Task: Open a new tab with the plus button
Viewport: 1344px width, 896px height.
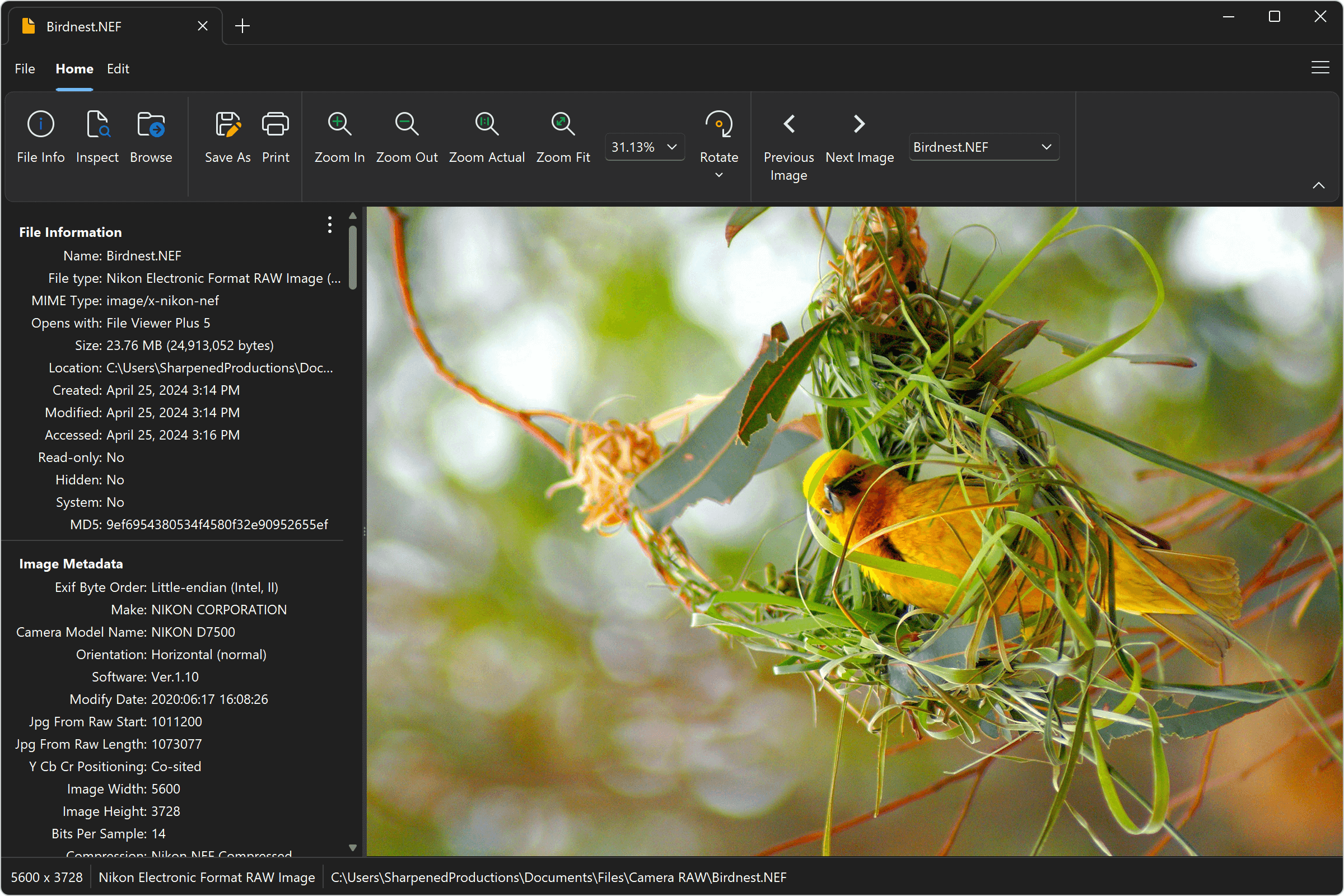Action: [x=242, y=26]
